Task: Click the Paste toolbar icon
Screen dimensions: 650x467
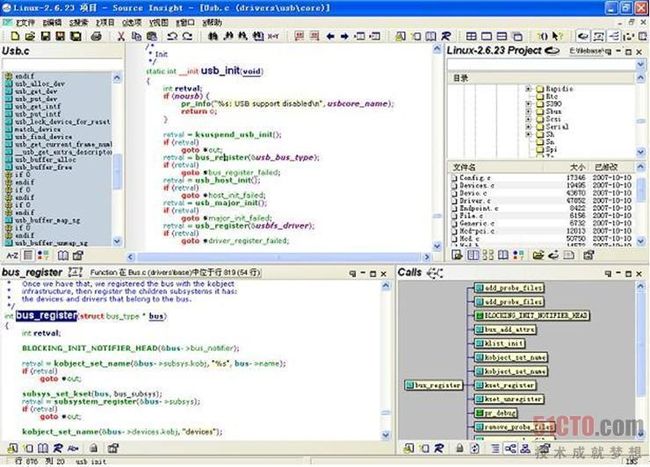Action: click(x=152, y=36)
